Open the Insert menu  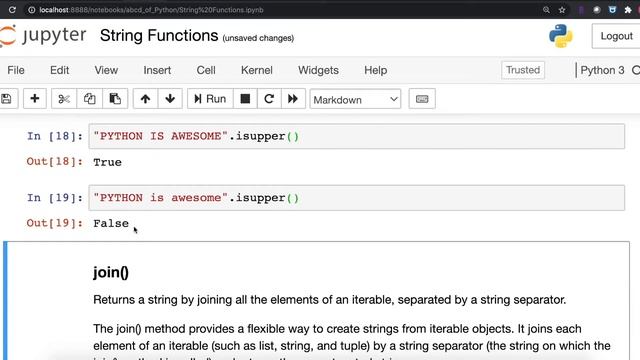click(x=157, y=70)
